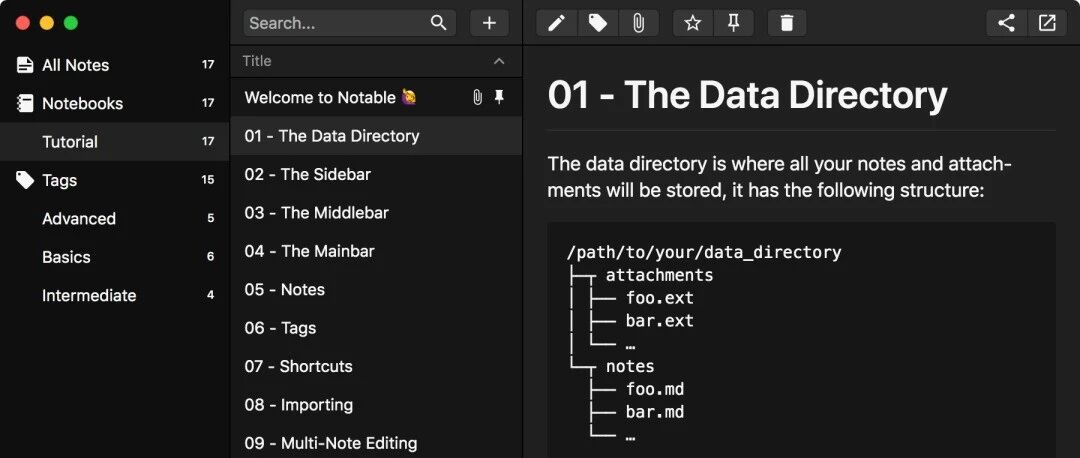Click foo.md in the code block
This screenshot has height=458, width=1080.
click(x=654, y=389)
